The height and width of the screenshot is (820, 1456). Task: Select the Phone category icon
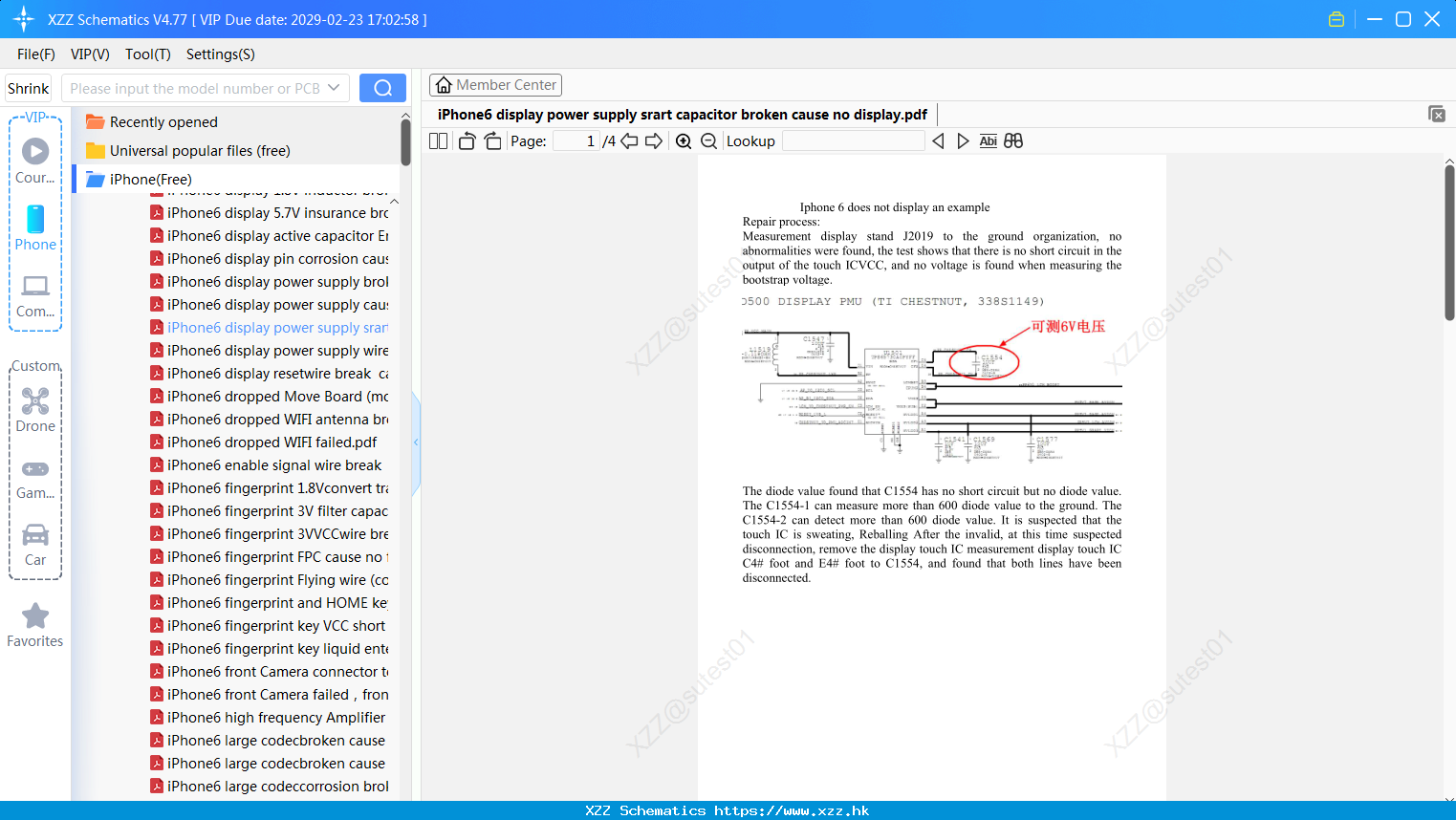pos(35,228)
